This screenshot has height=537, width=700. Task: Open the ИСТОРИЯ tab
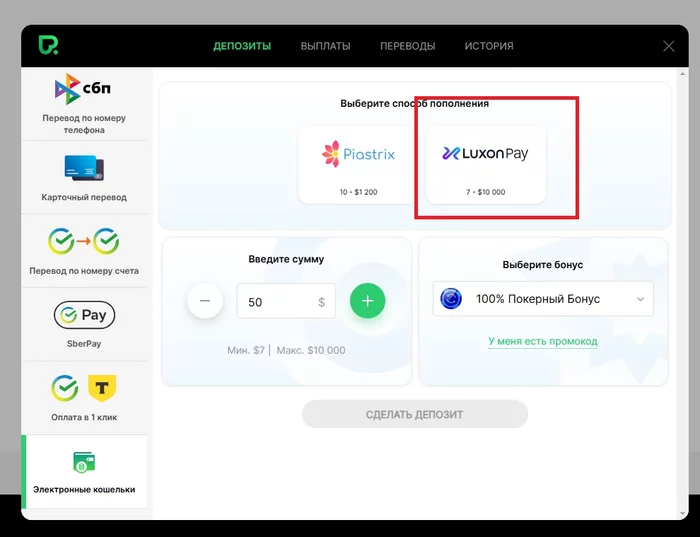(489, 46)
